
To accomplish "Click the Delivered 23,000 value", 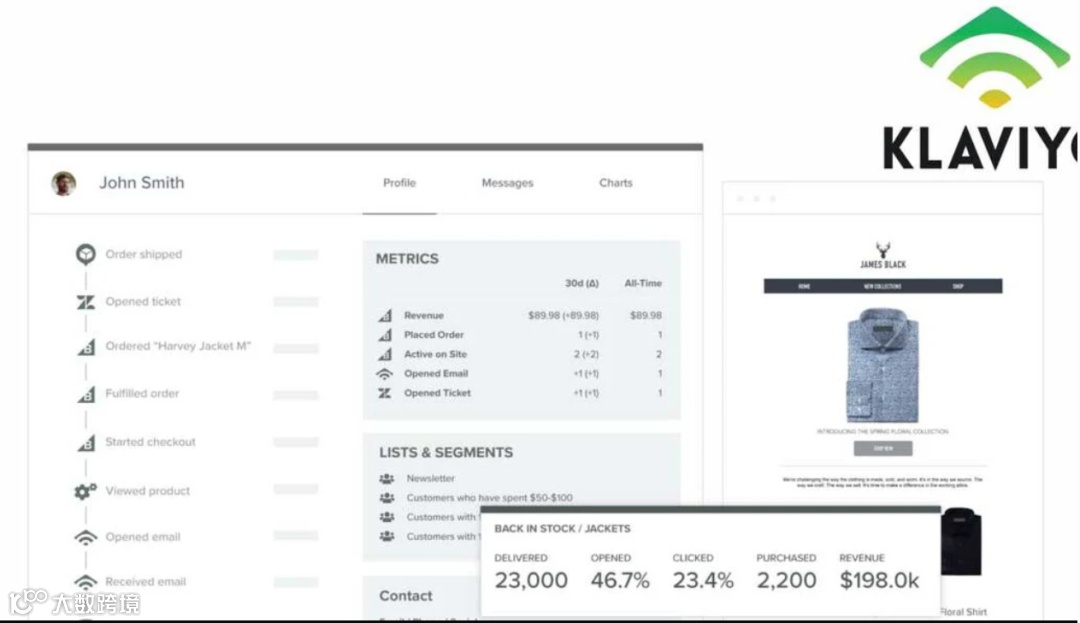I will point(531,580).
